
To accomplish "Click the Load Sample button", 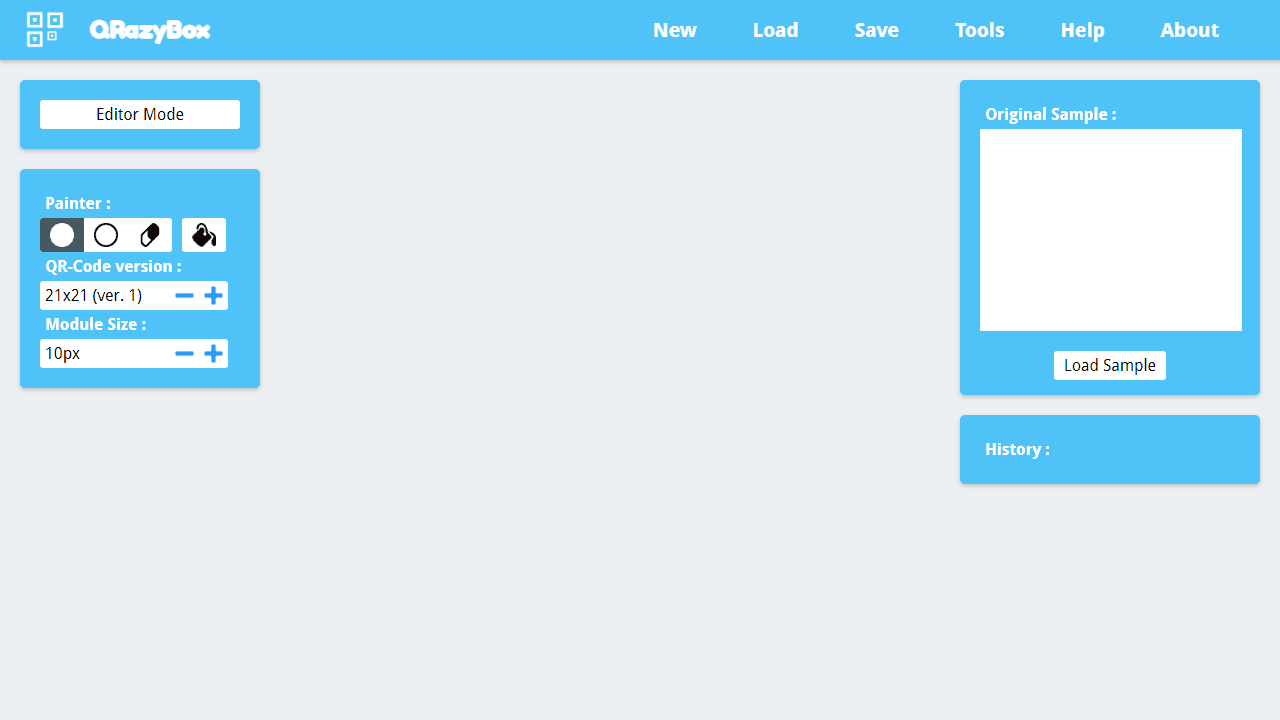I will click(x=1110, y=365).
